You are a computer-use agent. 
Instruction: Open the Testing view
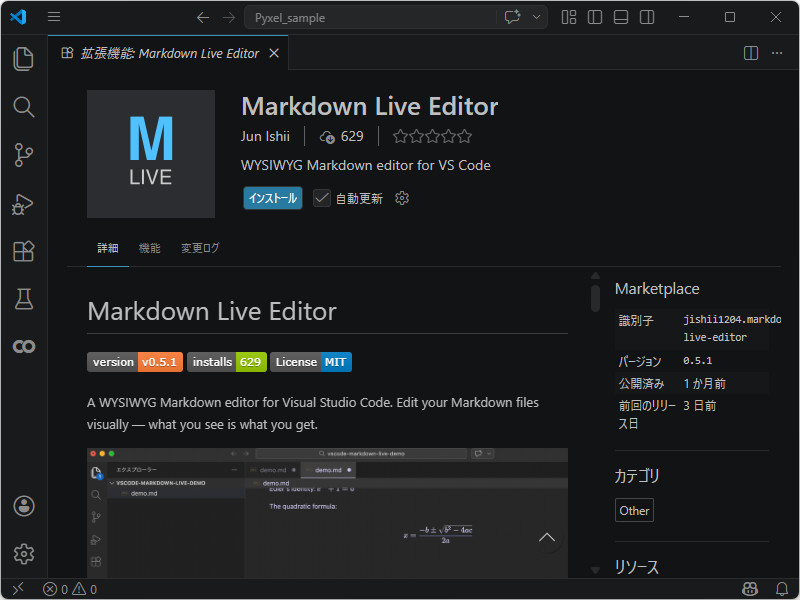click(x=24, y=299)
